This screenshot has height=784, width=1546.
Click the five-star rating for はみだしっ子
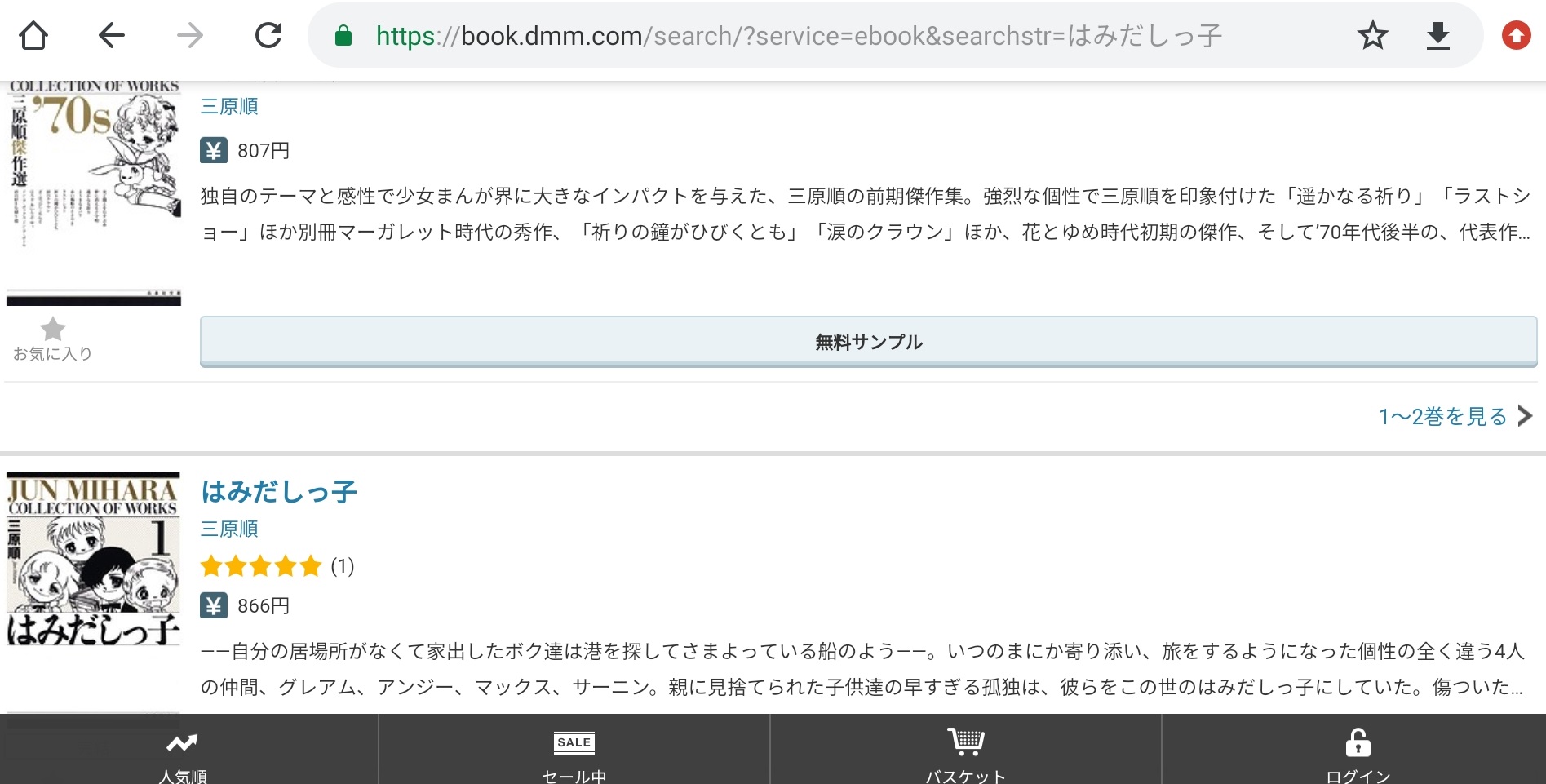click(x=261, y=566)
